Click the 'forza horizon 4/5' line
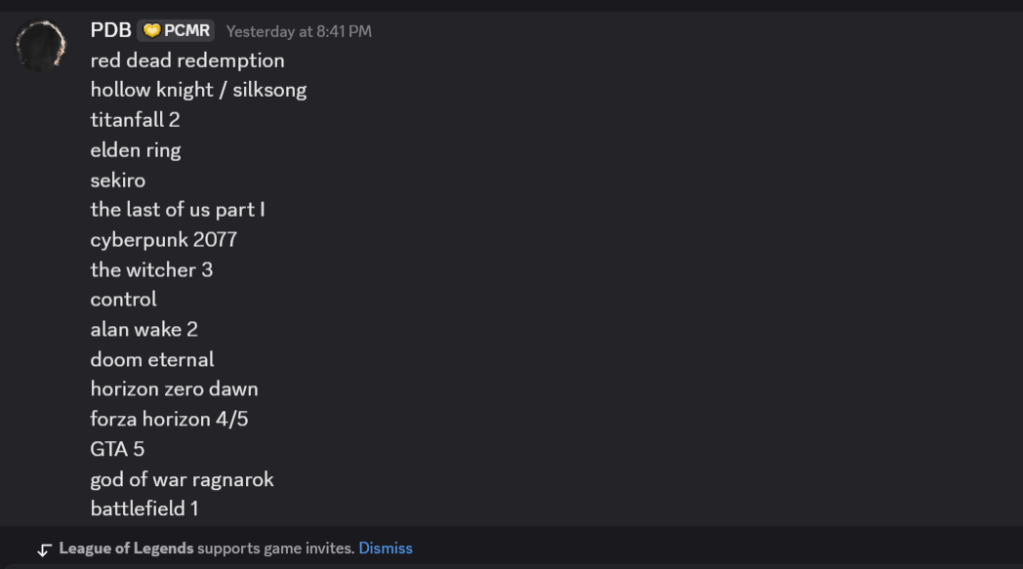Image resolution: width=1023 pixels, height=569 pixels. point(169,419)
